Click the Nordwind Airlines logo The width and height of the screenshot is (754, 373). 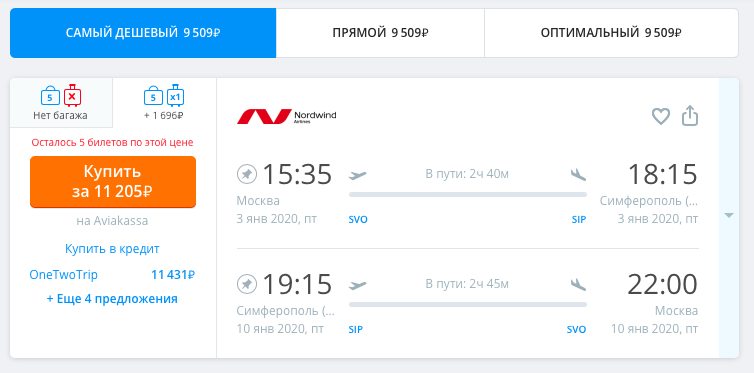[x=287, y=116]
